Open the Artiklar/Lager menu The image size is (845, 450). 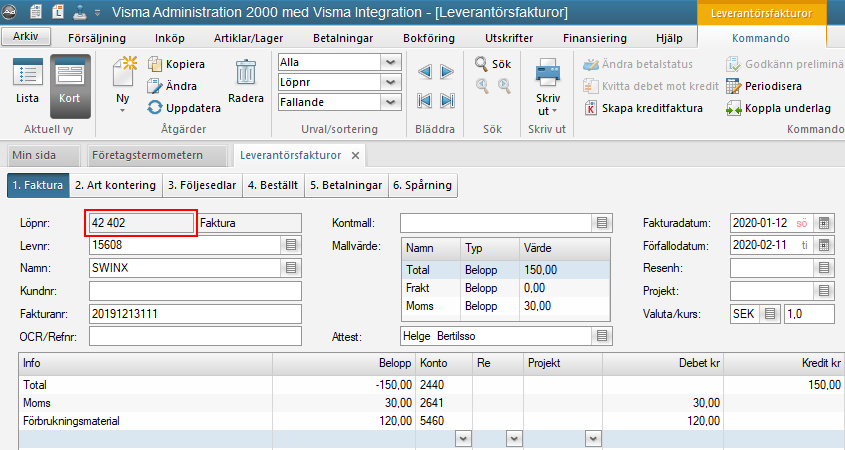[x=248, y=38]
